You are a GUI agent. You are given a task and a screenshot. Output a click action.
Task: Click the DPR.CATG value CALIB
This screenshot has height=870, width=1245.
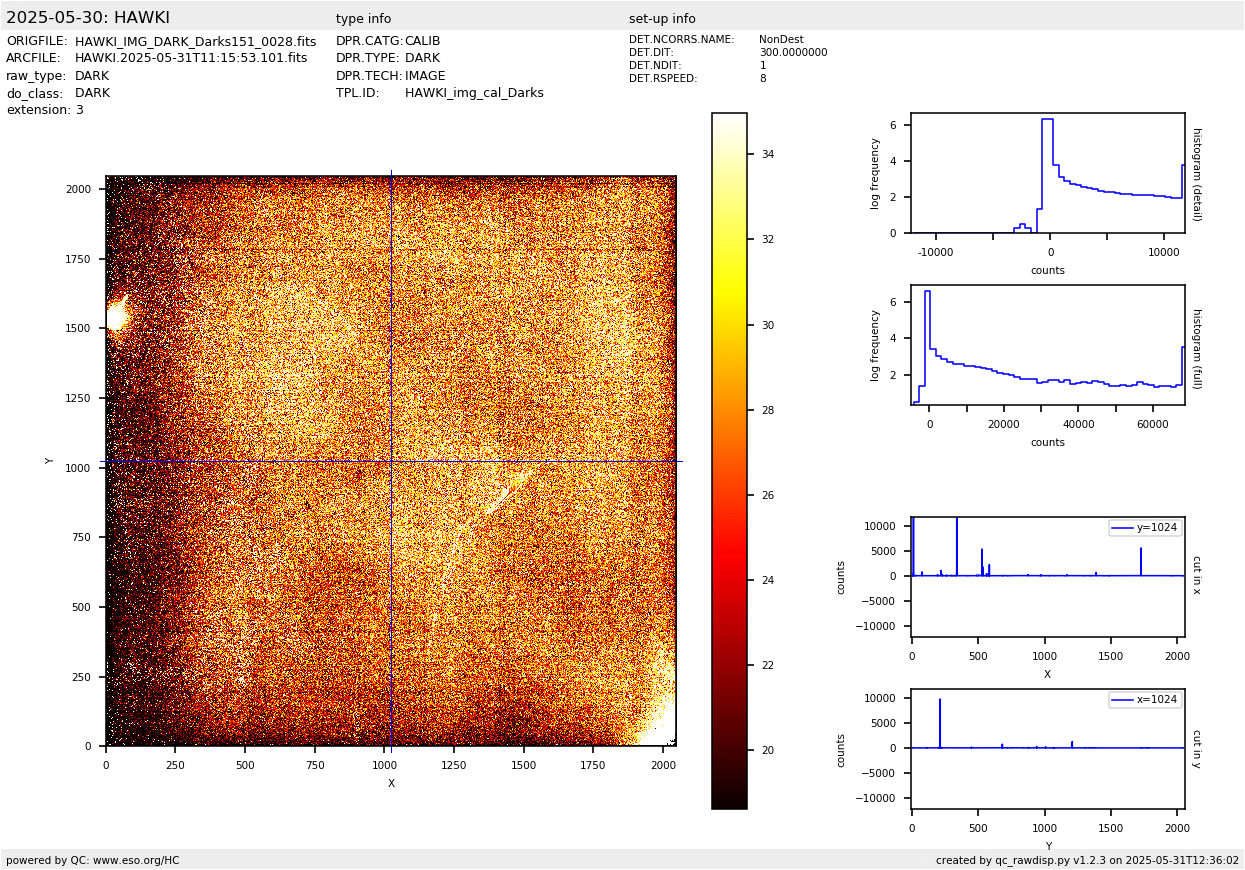422,42
